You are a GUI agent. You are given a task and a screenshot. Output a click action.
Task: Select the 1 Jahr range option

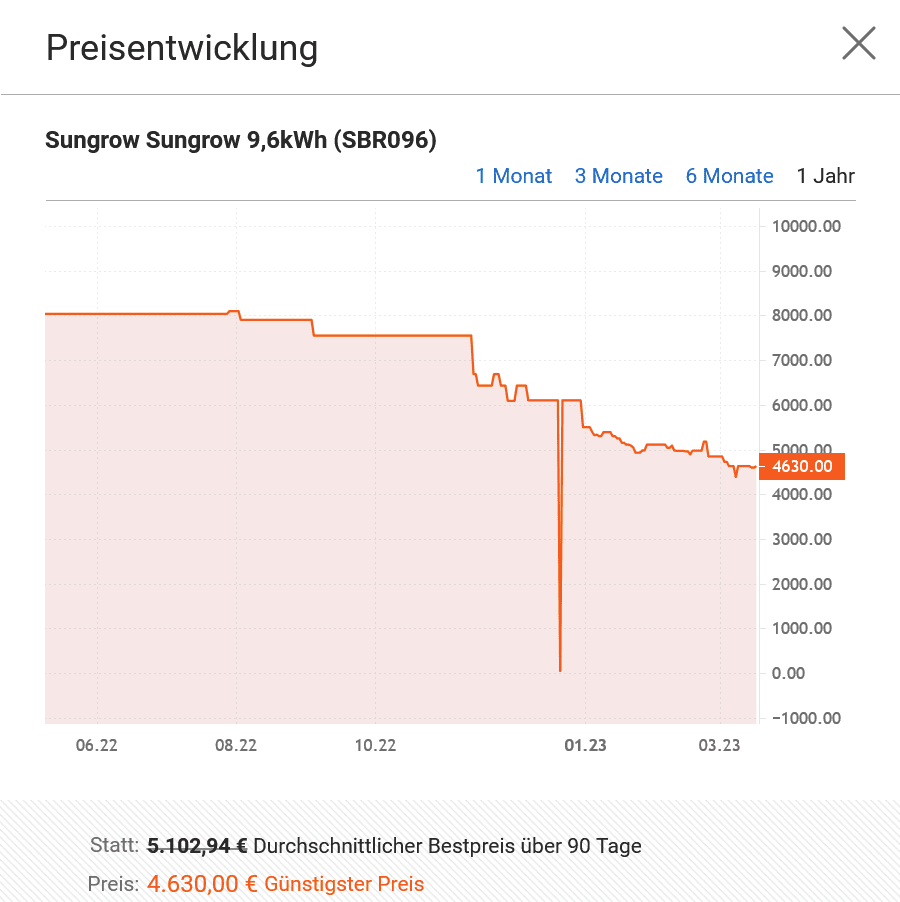[x=825, y=175]
